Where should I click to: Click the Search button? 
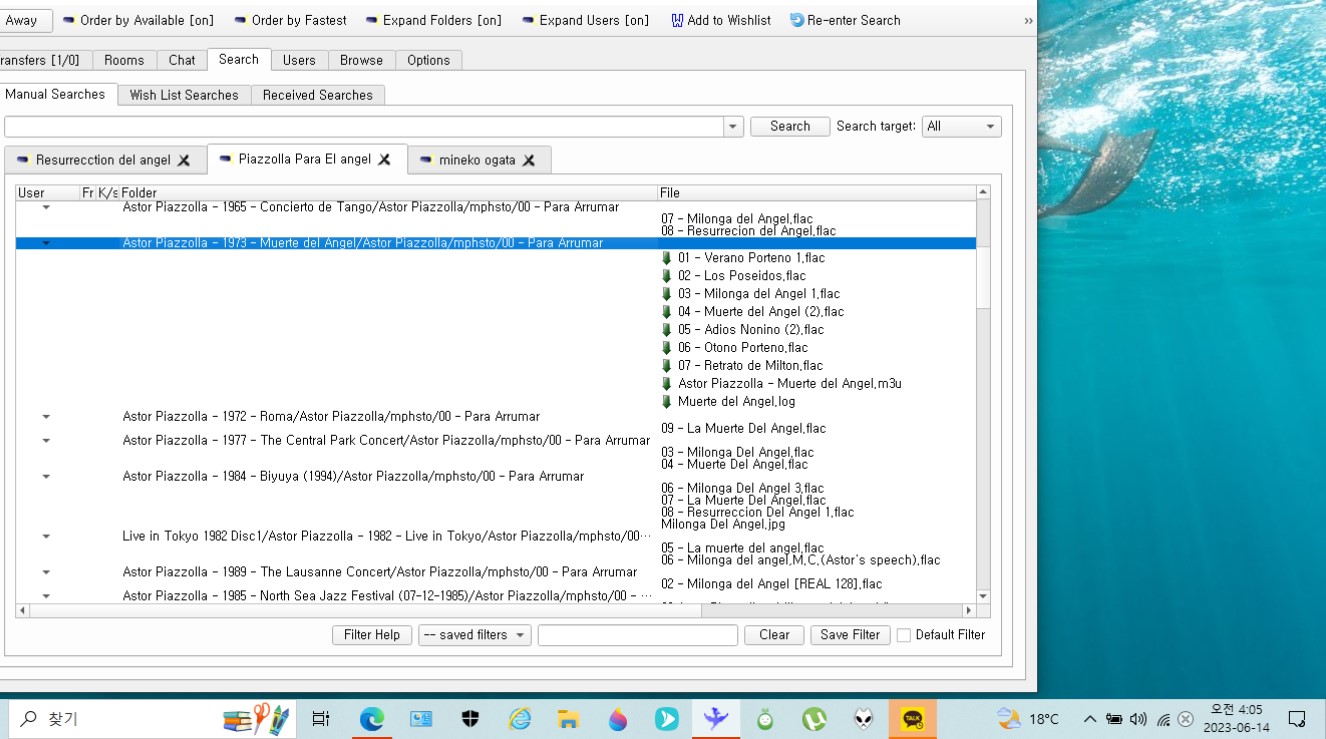[x=790, y=127]
